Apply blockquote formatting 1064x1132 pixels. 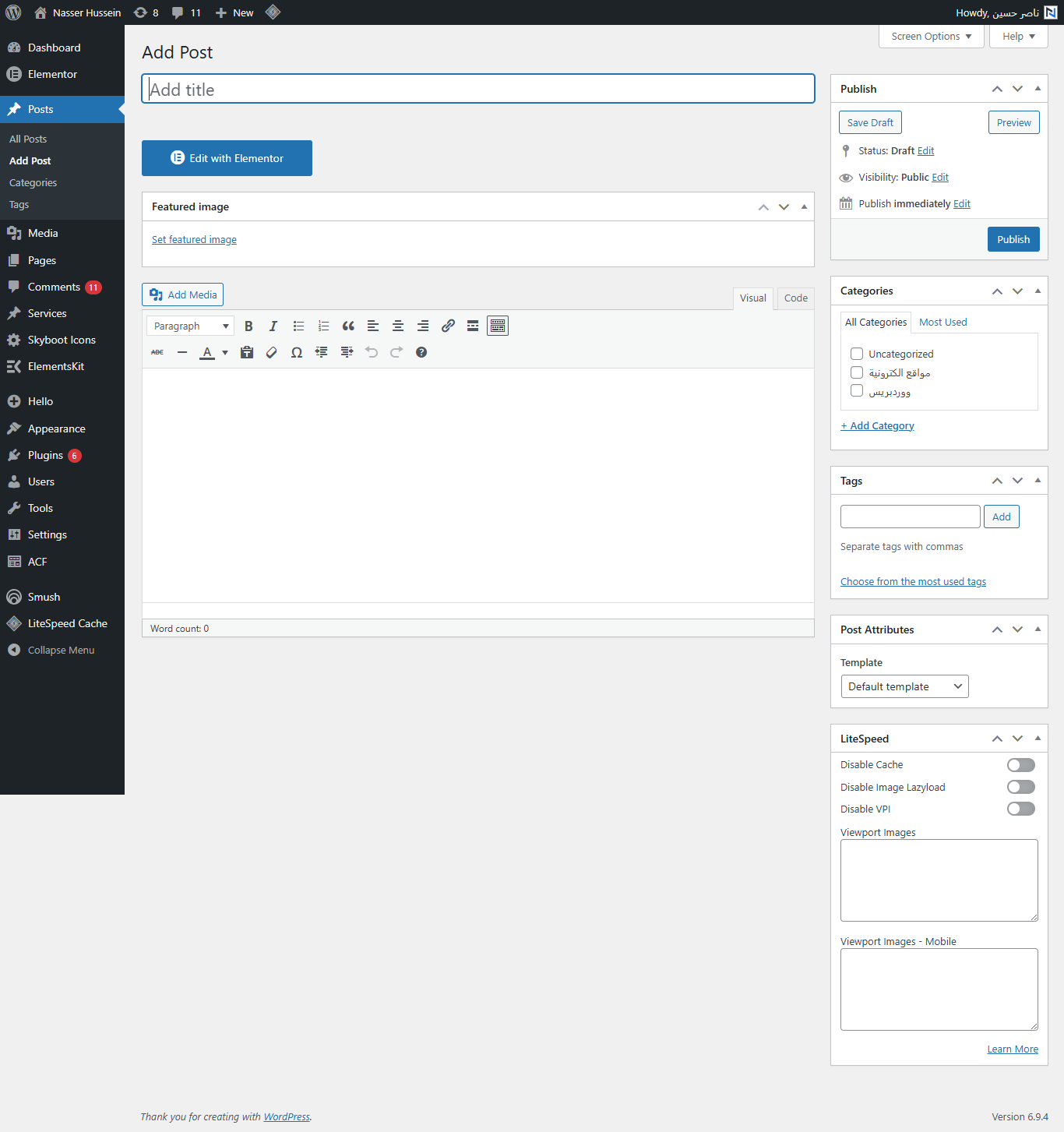[348, 326]
